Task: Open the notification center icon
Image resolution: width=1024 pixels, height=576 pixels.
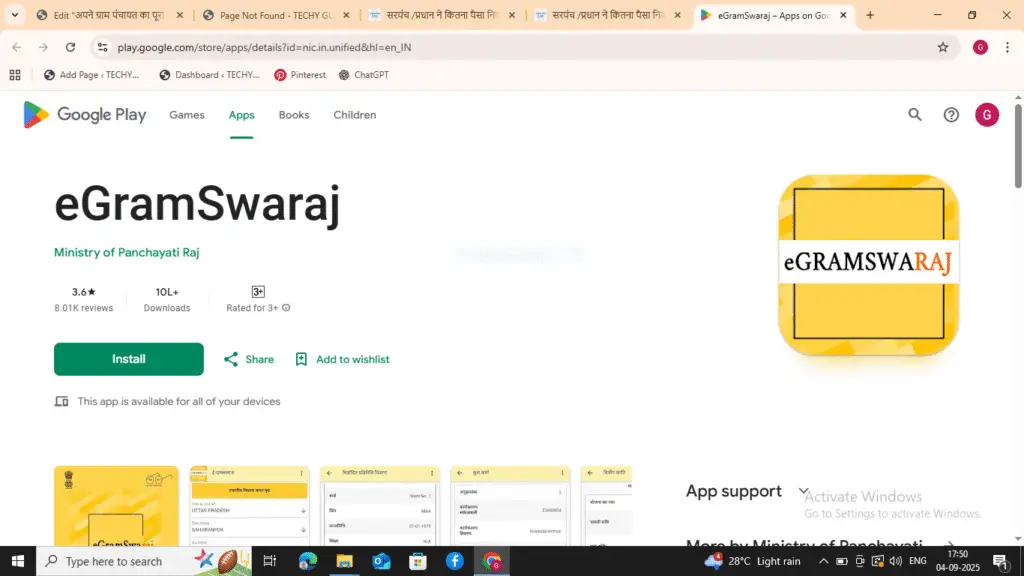Action: [x=1000, y=561]
